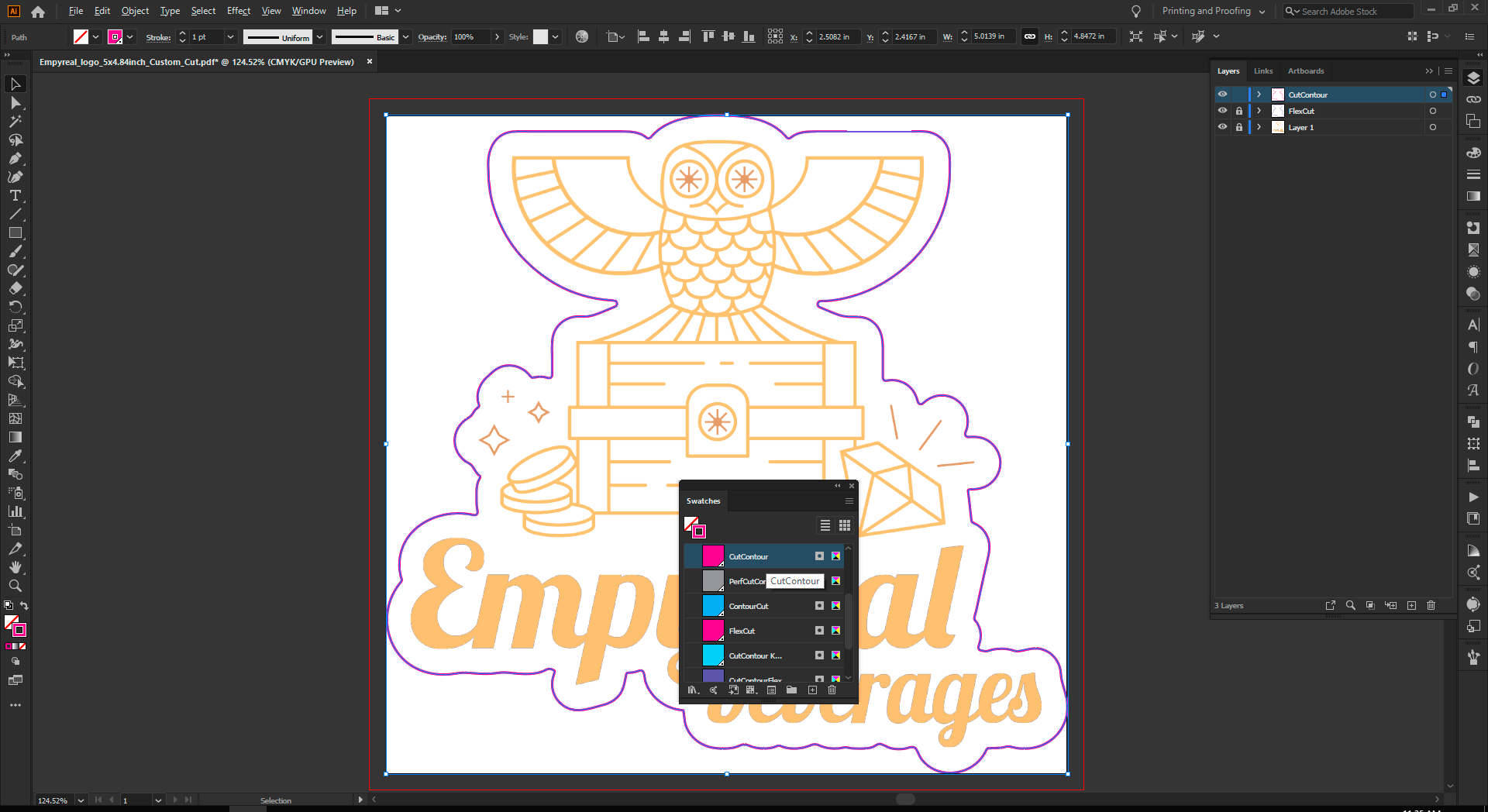The image size is (1488, 812).
Task: Click the opacity 100% input field
Action: [470, 36]
